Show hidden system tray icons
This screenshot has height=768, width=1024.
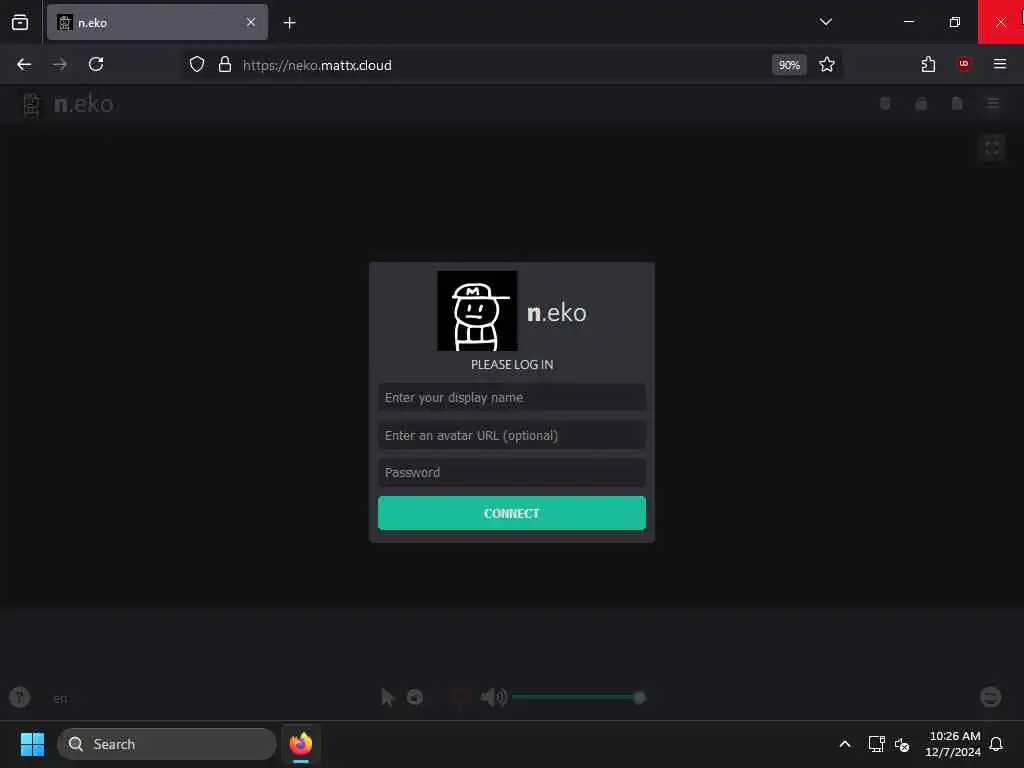[x=844, y=744]
